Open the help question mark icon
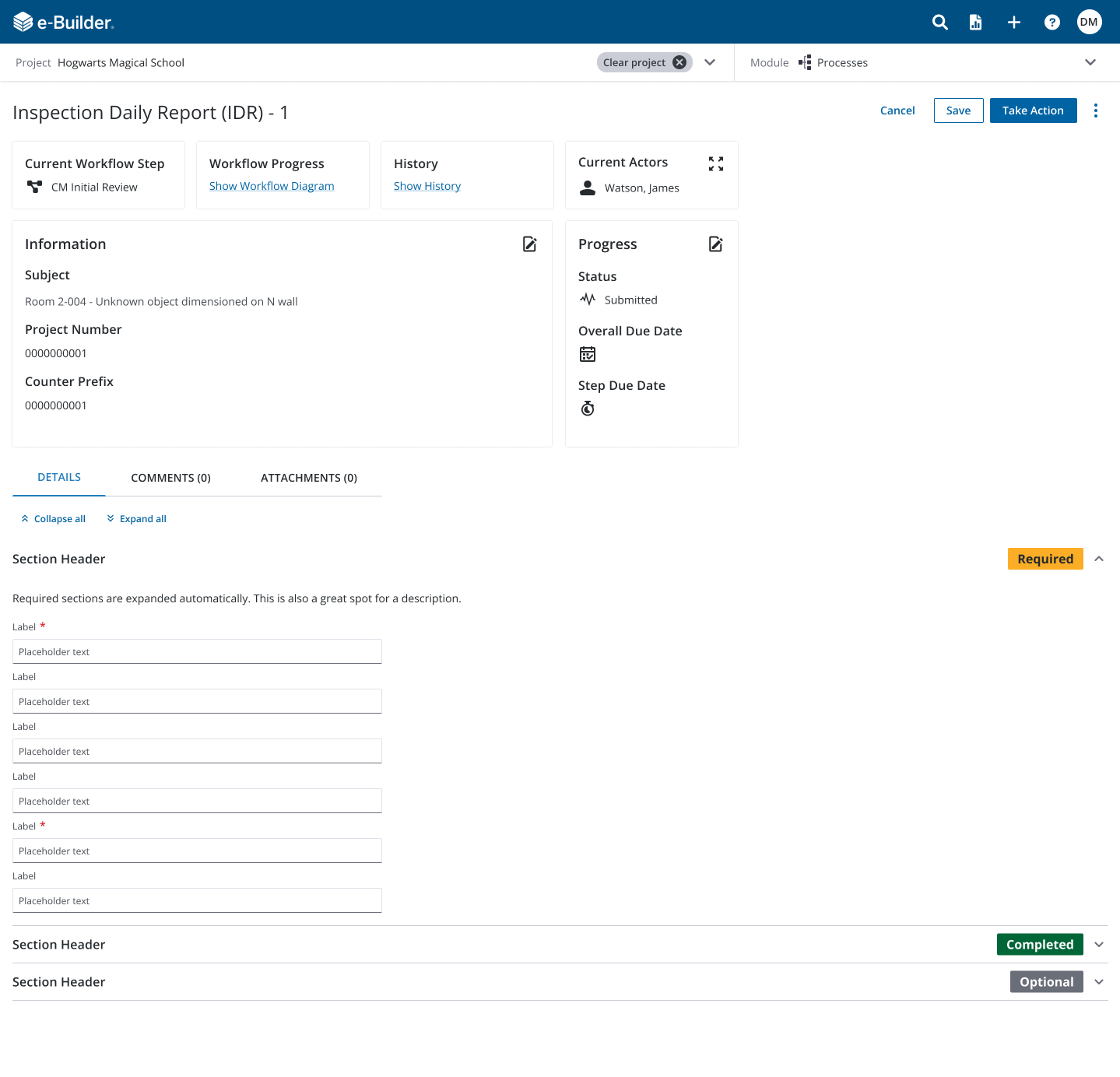 pyautogui.click(x=1052, y=23)
